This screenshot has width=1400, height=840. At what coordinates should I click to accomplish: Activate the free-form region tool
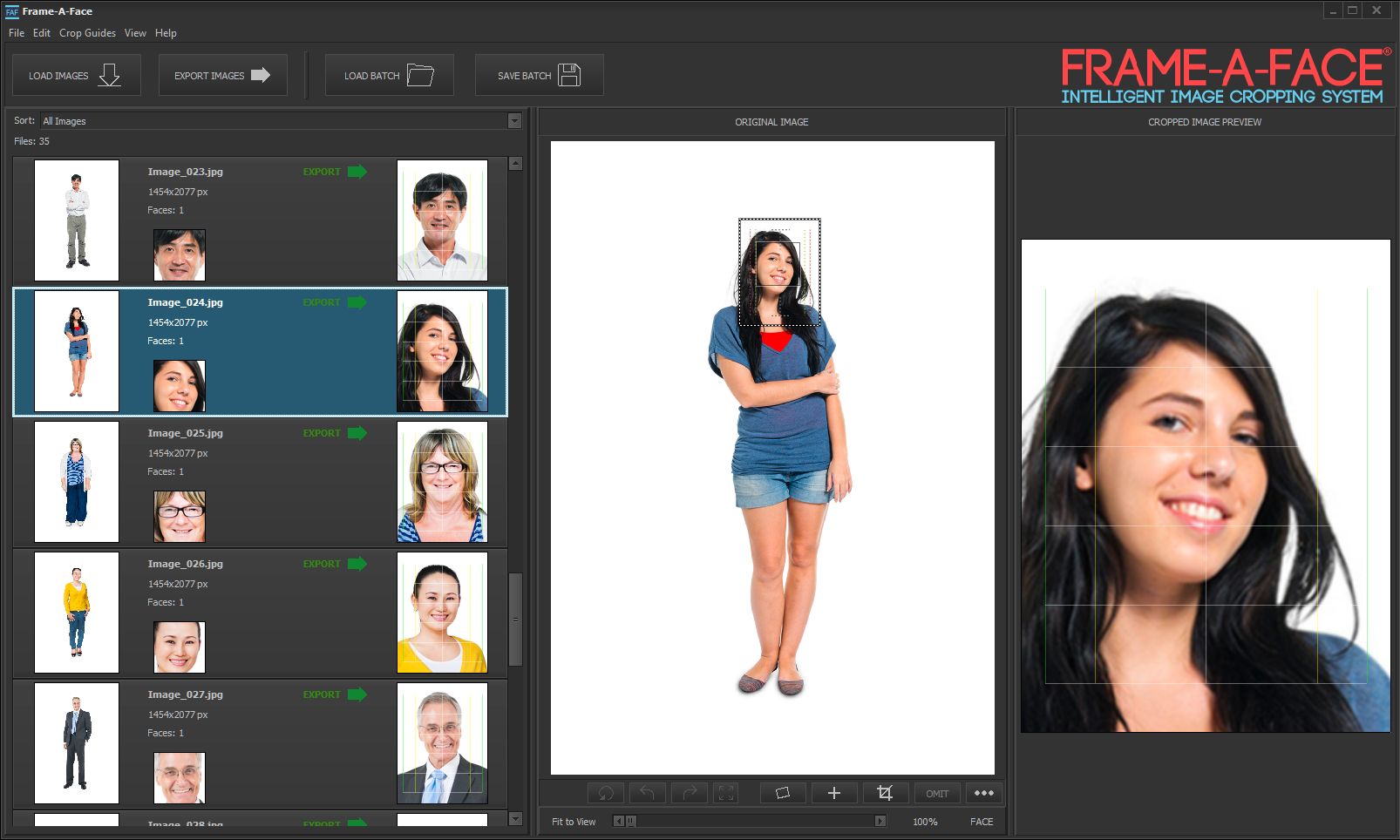[x=782, y=793]
